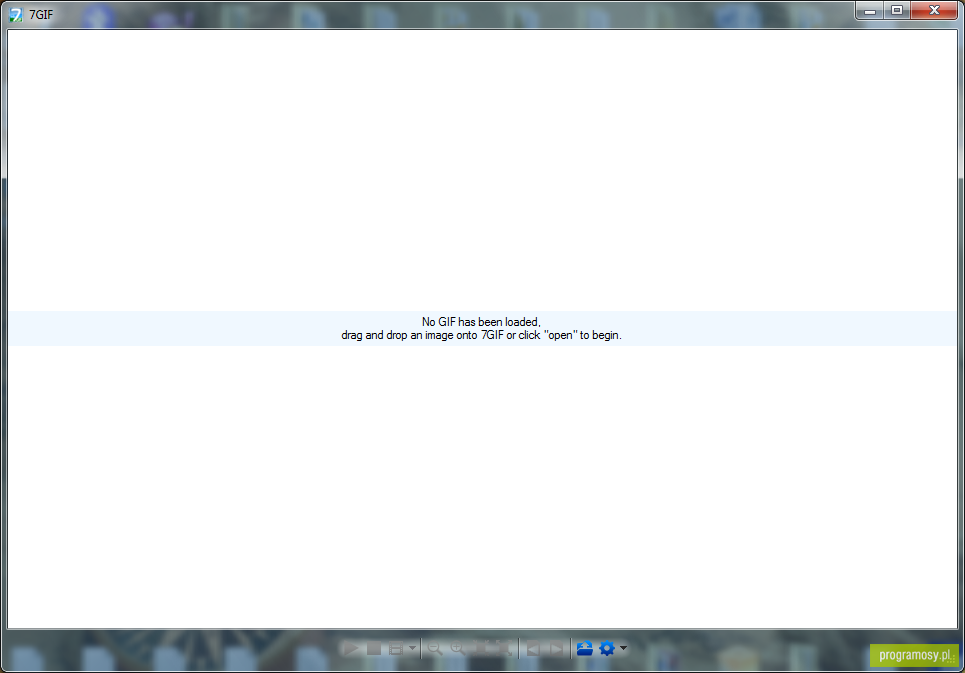Click the Play animation button
965x673 pixels.
pos(351,648)
